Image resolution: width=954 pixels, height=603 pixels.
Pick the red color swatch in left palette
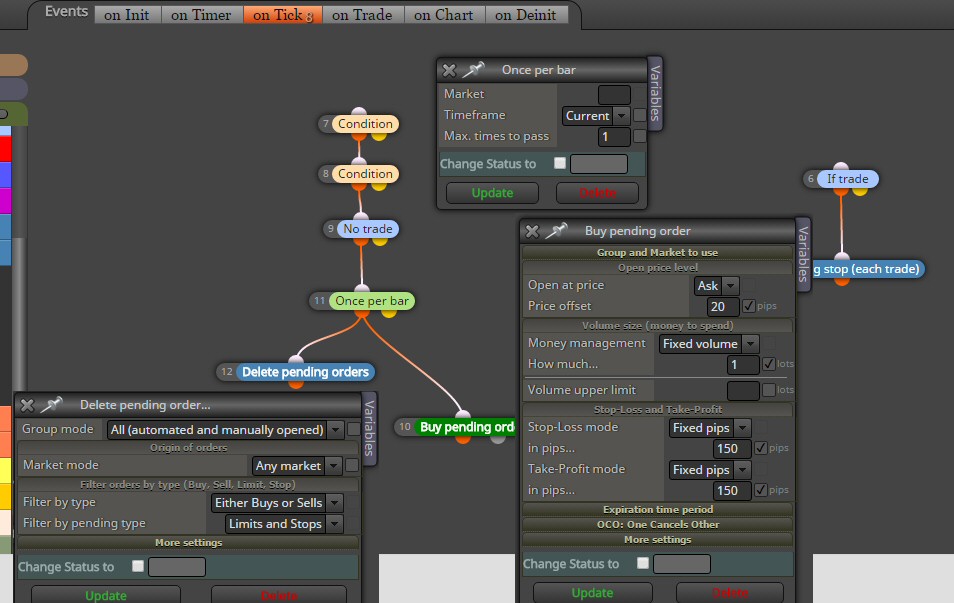point(5,148)
